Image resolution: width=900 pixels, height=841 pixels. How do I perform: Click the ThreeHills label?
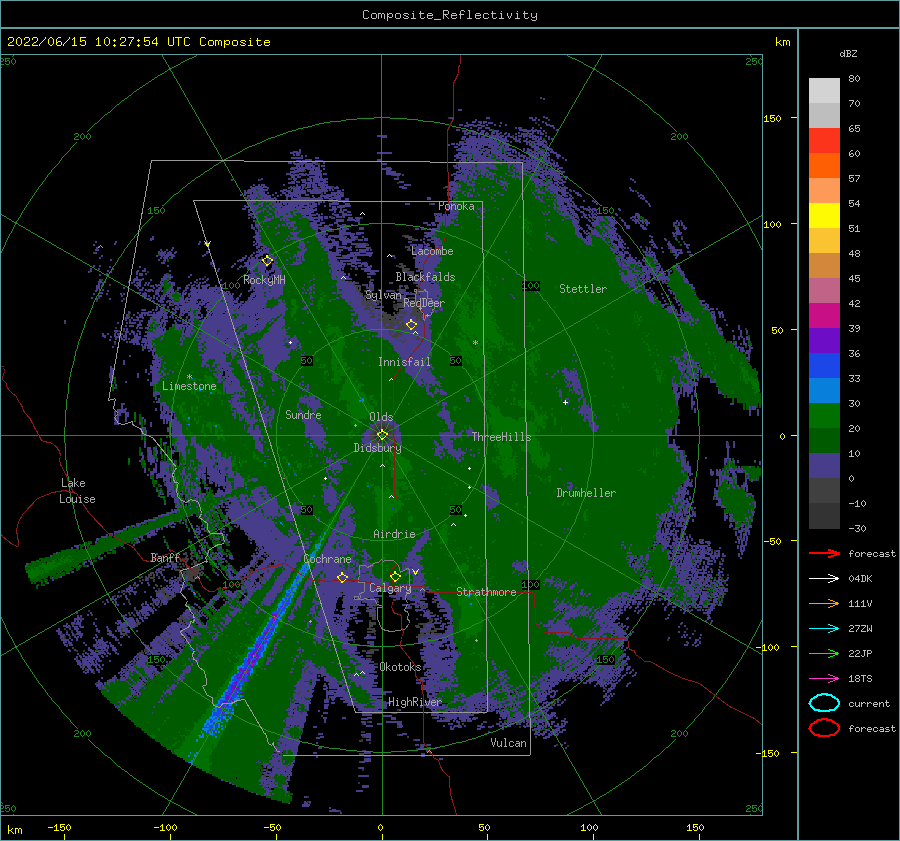(501, 437)
